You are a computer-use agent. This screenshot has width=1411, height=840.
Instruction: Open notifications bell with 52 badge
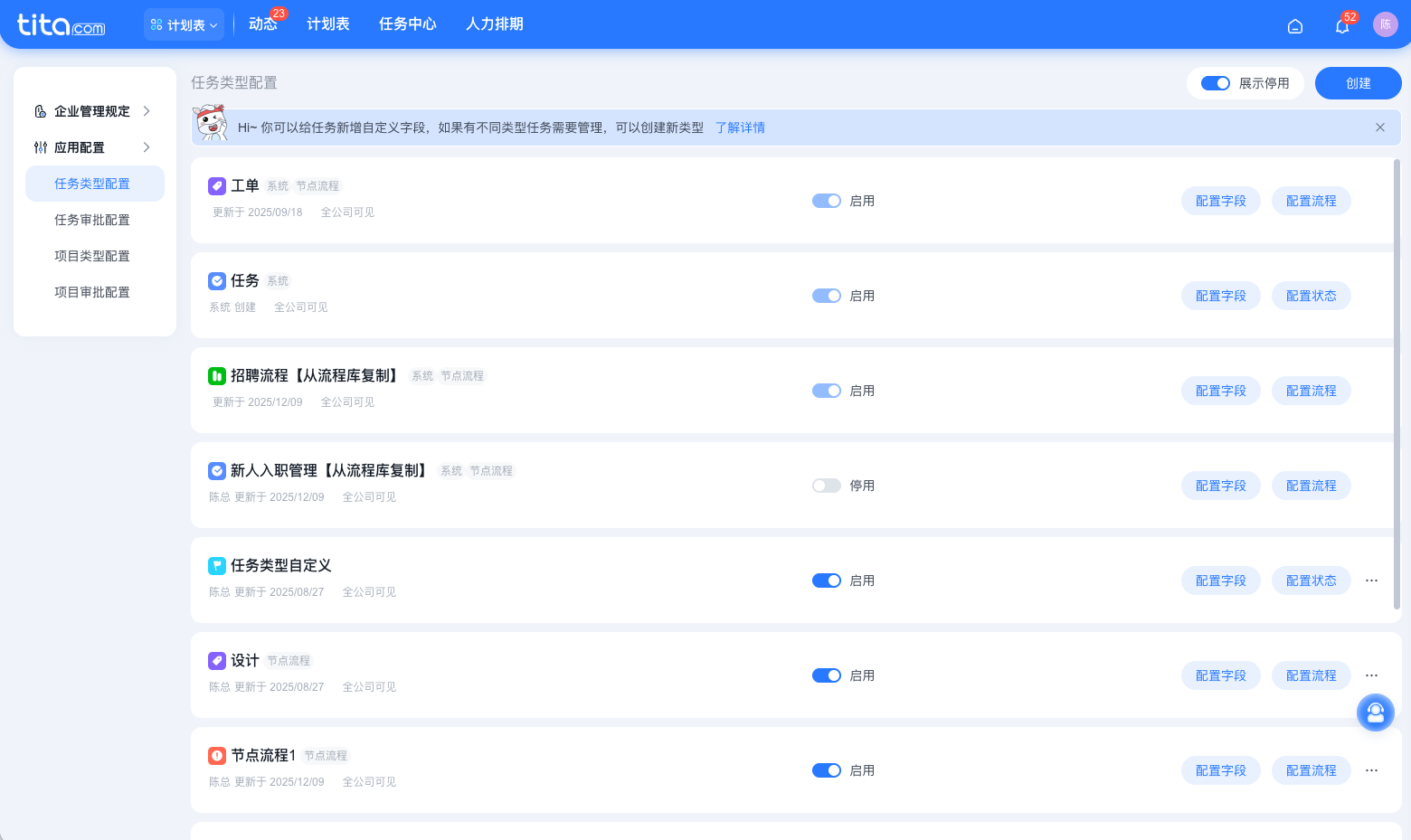click(1342, 26)
